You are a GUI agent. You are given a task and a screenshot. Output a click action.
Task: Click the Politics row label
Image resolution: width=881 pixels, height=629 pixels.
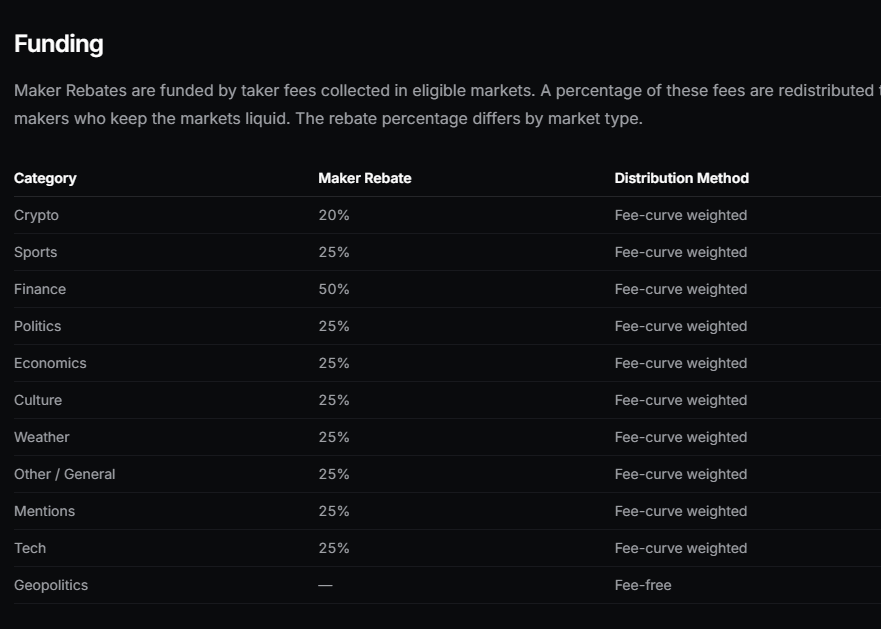click(38, 326)
